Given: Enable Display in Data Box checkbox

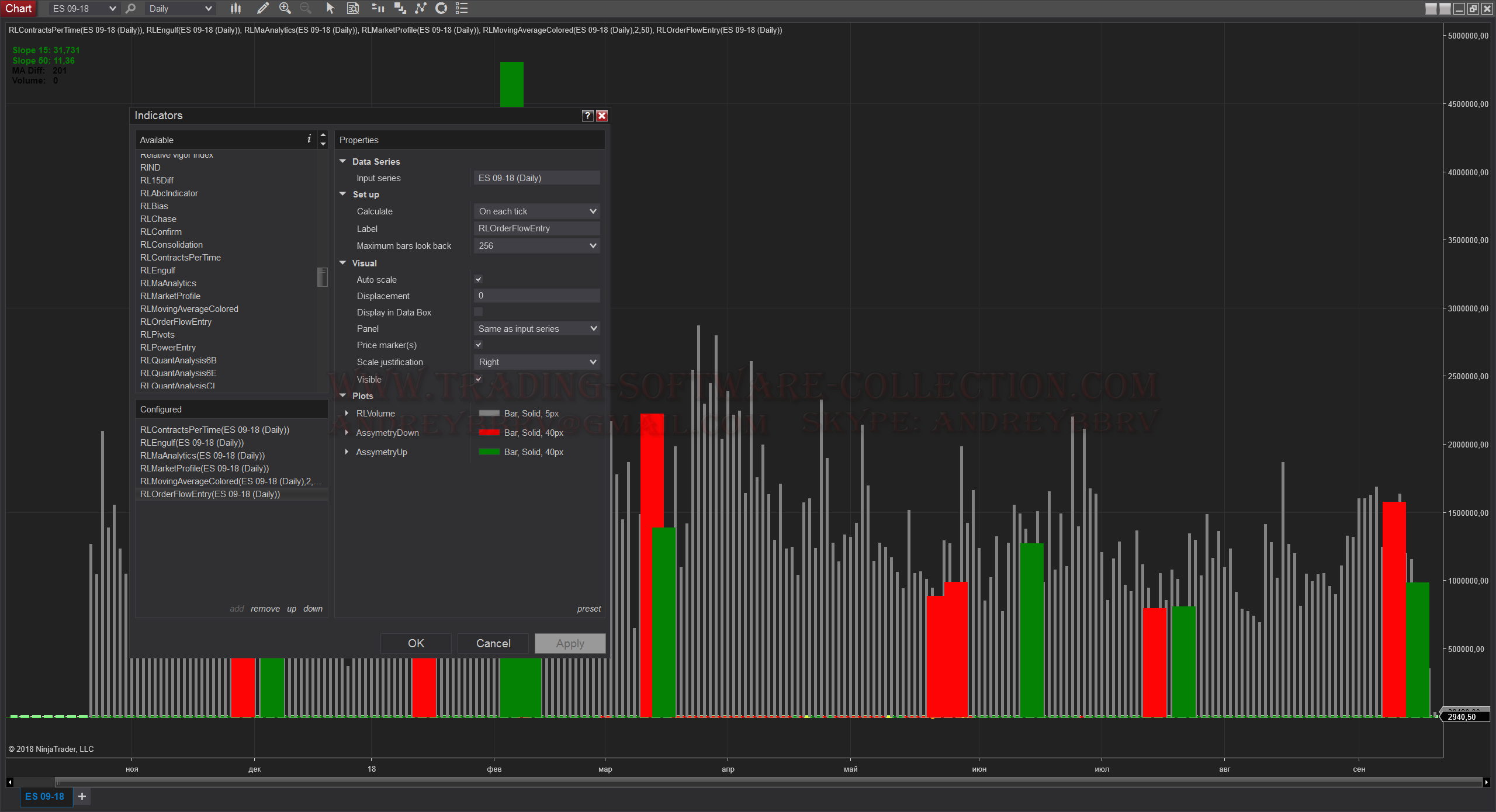Looking at the screenshot, I should 478,312.
